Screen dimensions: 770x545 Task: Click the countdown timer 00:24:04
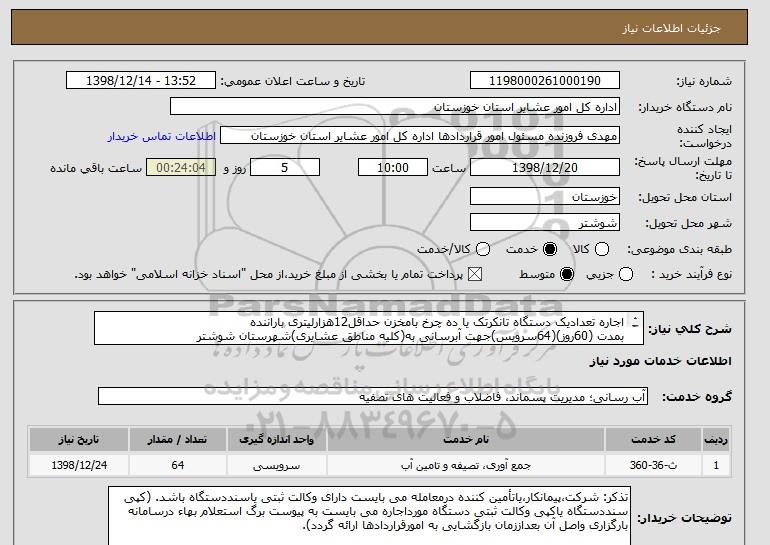point(181,167)
